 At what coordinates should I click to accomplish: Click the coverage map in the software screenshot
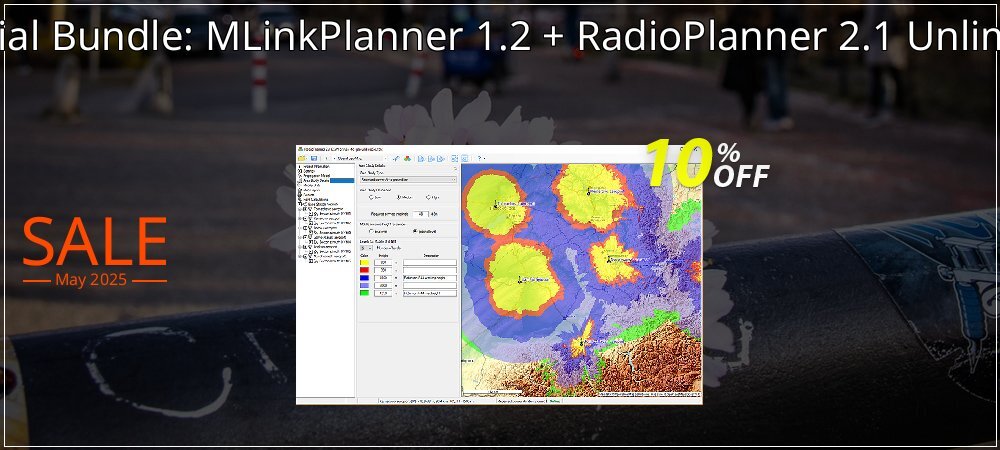point(581,280)
